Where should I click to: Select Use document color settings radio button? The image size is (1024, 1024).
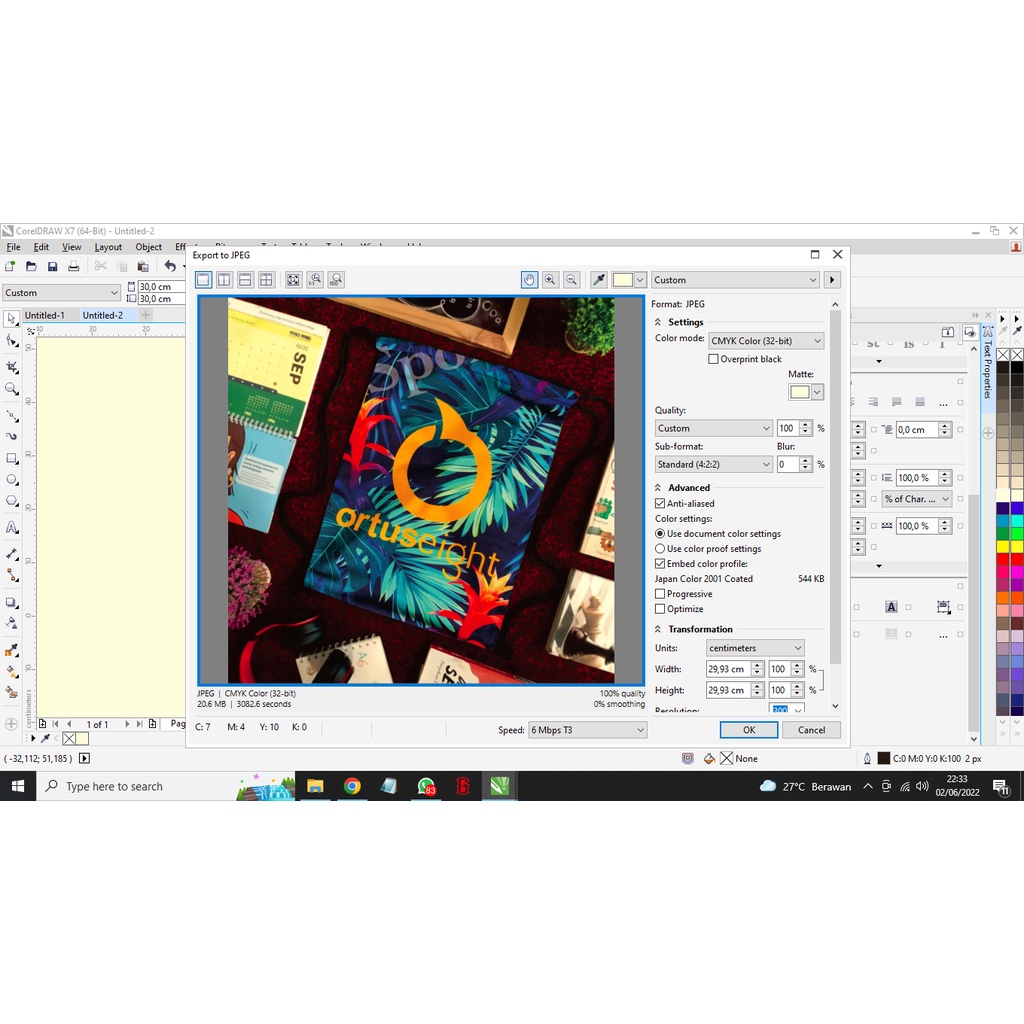[660, 534]
